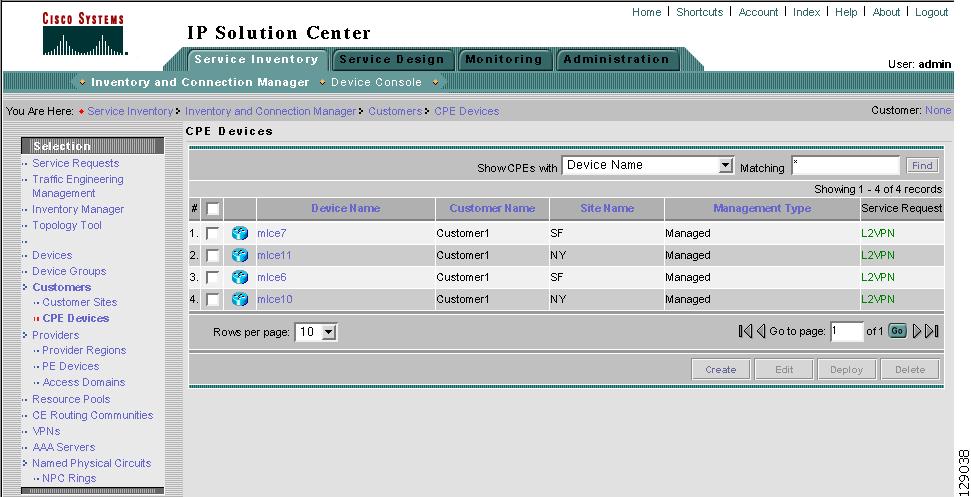The image size is (971, 497).
Task: Go to next page arrow icon
Action: [x=917, y=331]
